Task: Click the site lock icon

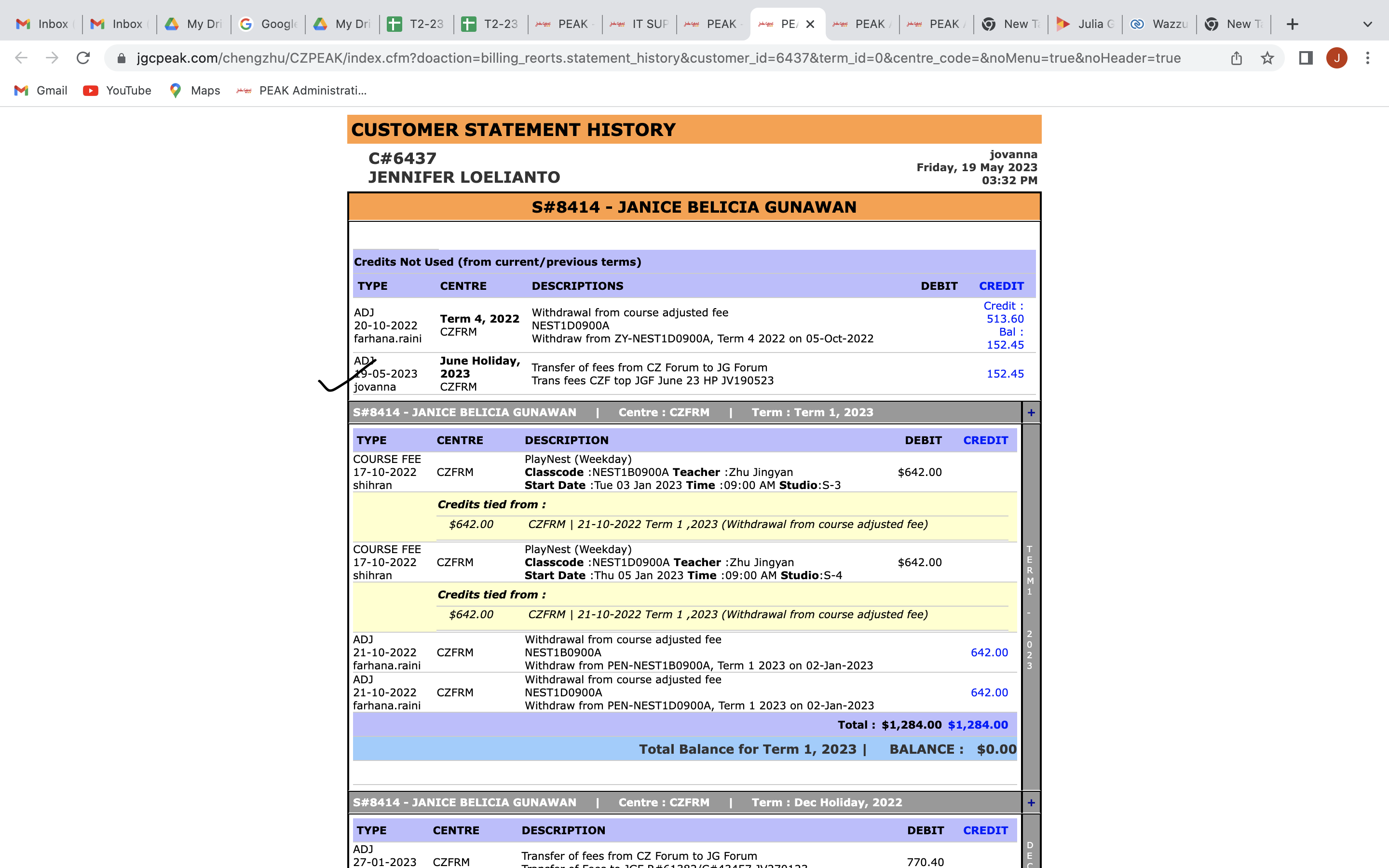Action: tap(121, 58)
